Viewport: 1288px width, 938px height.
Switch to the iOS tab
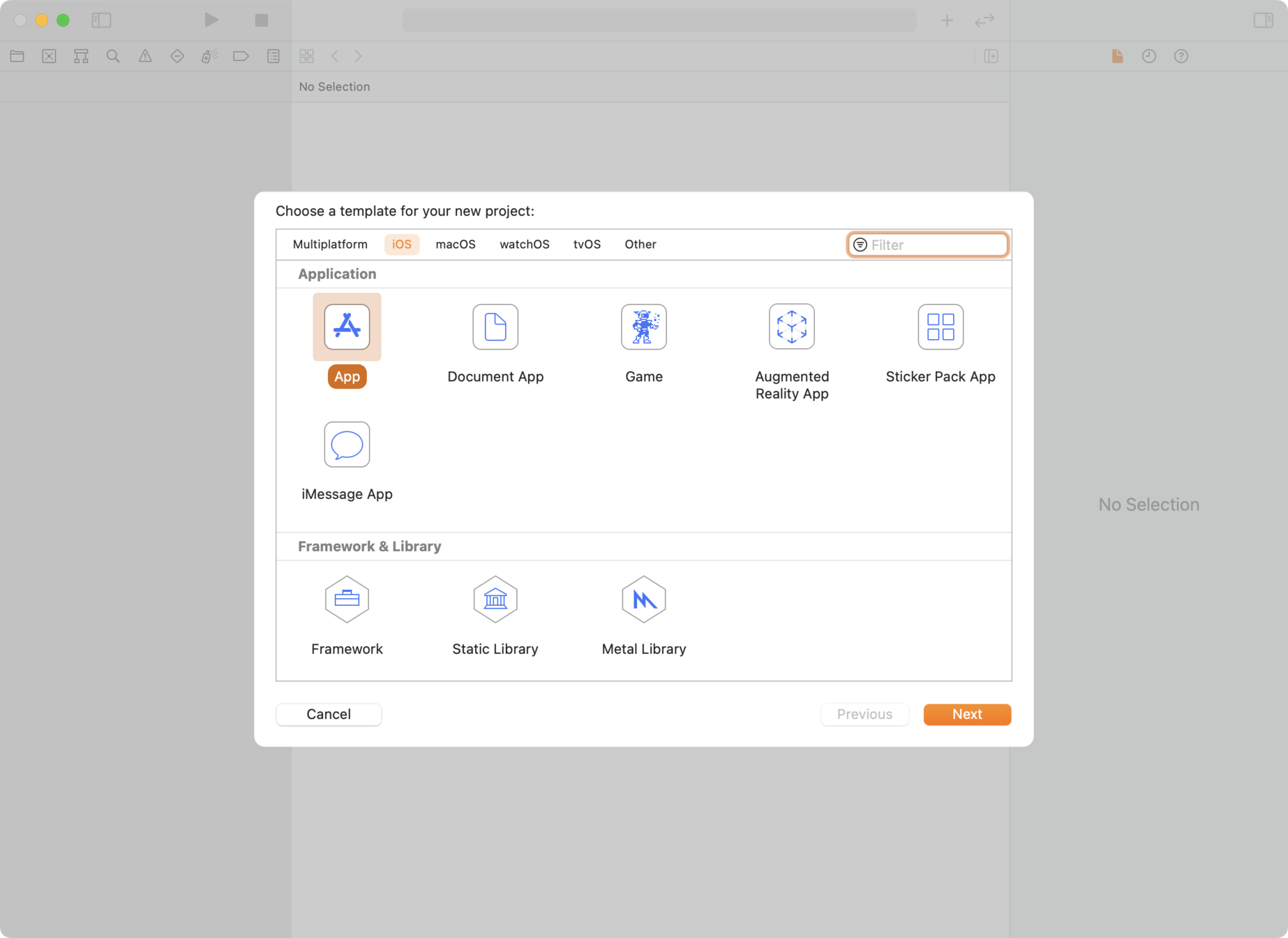pos(402,245)
